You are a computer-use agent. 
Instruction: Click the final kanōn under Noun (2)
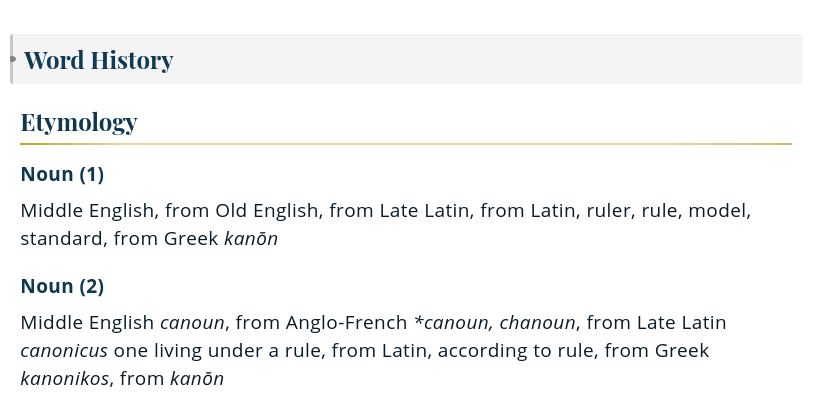(x=197, y=379)
